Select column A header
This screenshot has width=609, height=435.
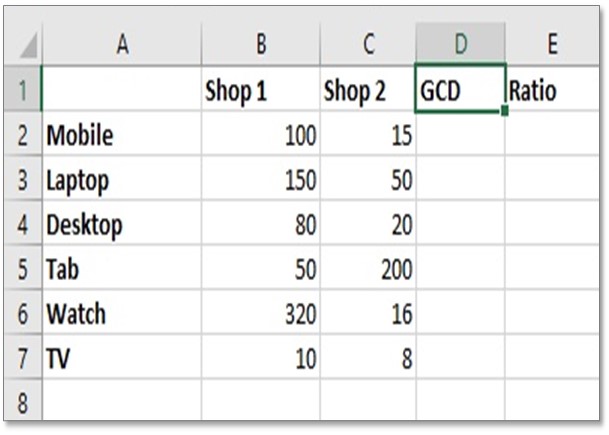[x=122, y=44]
